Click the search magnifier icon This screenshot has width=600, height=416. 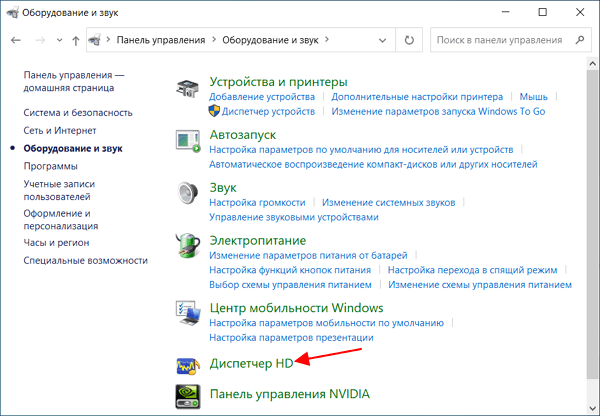(580, 40)
